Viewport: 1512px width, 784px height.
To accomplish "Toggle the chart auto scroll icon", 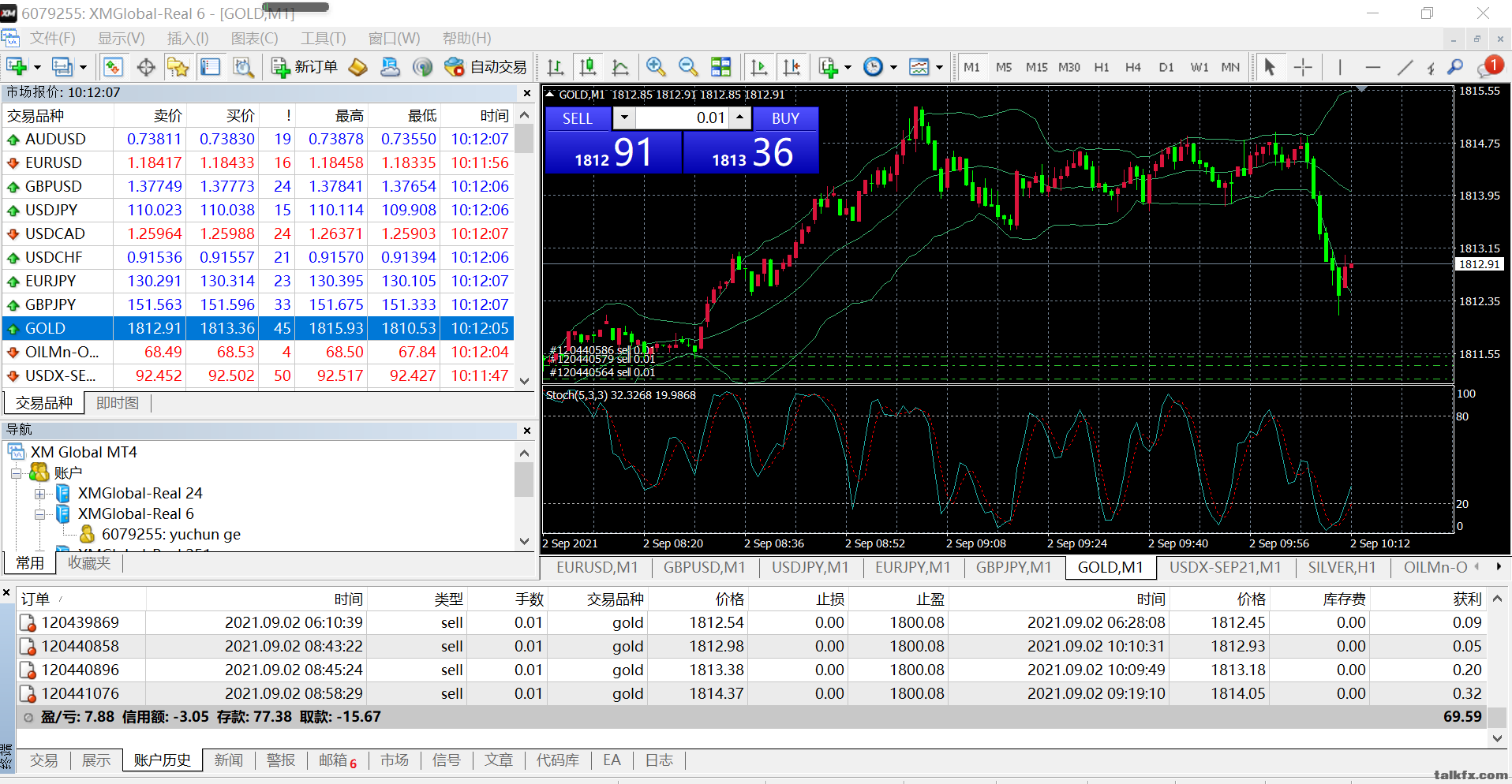I will click(759, 67).
